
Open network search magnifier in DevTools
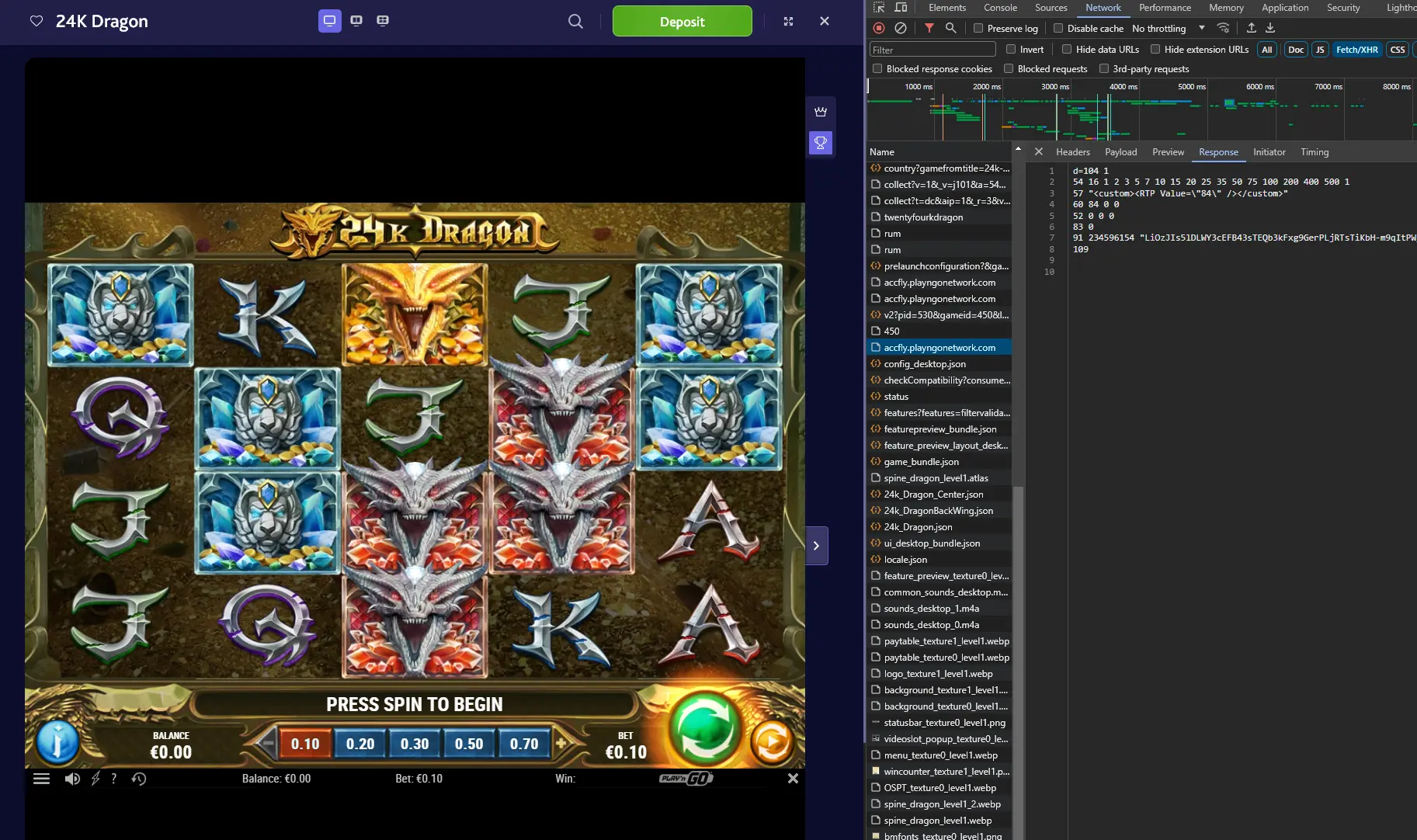click(x=950, y=28)
